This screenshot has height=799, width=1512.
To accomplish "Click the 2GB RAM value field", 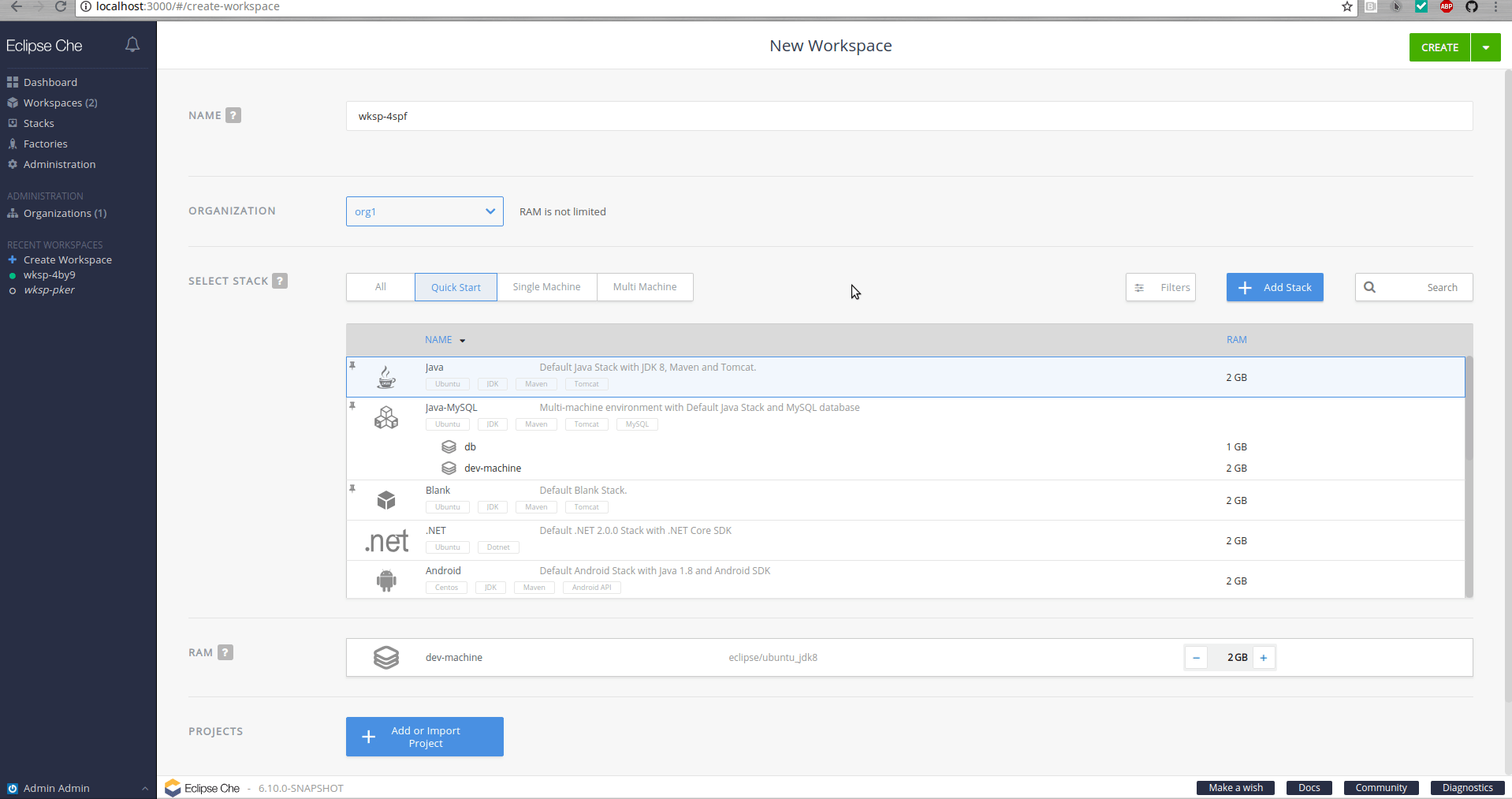I will tap(1236, 657).
